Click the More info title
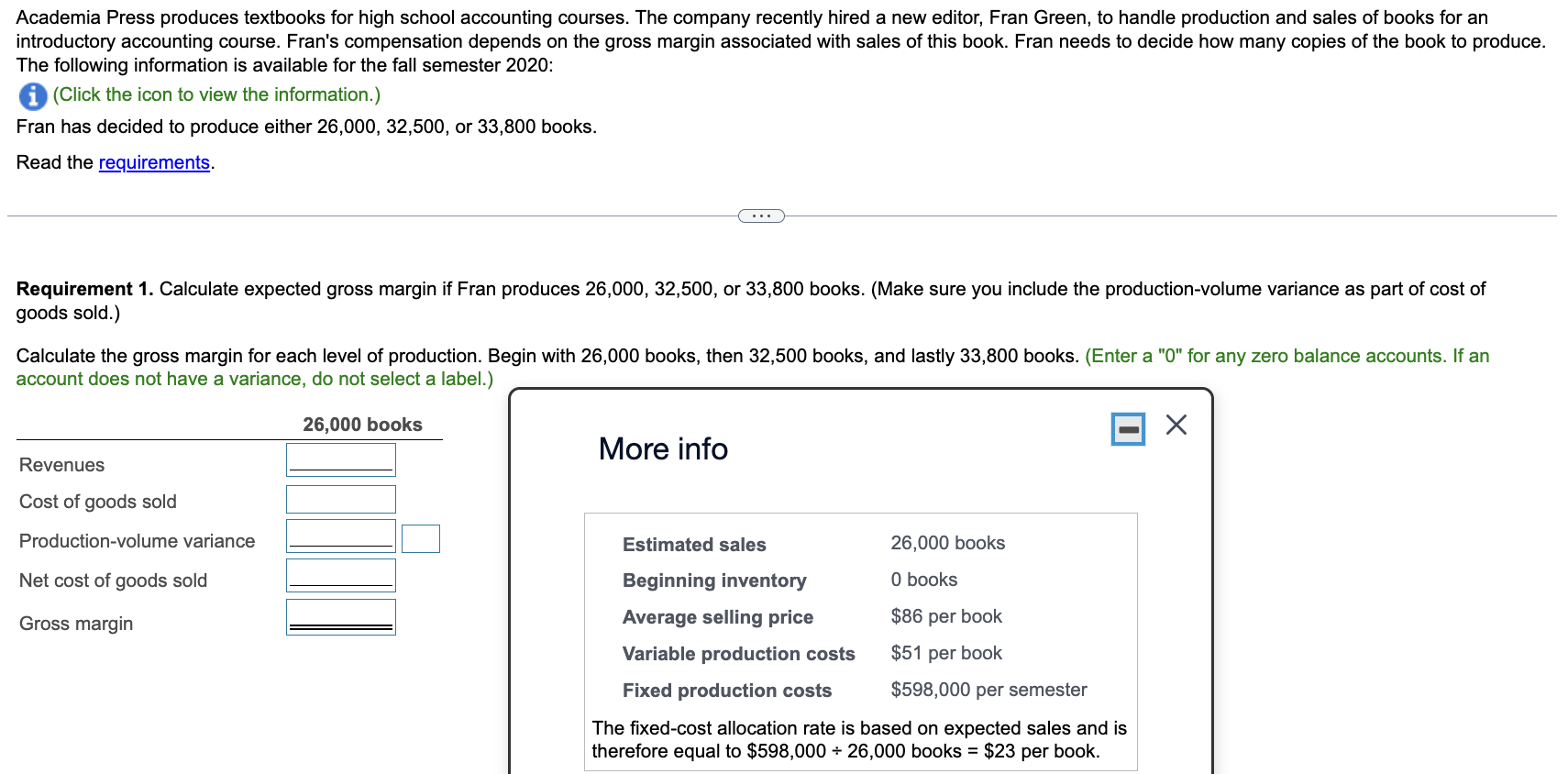1568x774 pixels. [x=662, y=448]
